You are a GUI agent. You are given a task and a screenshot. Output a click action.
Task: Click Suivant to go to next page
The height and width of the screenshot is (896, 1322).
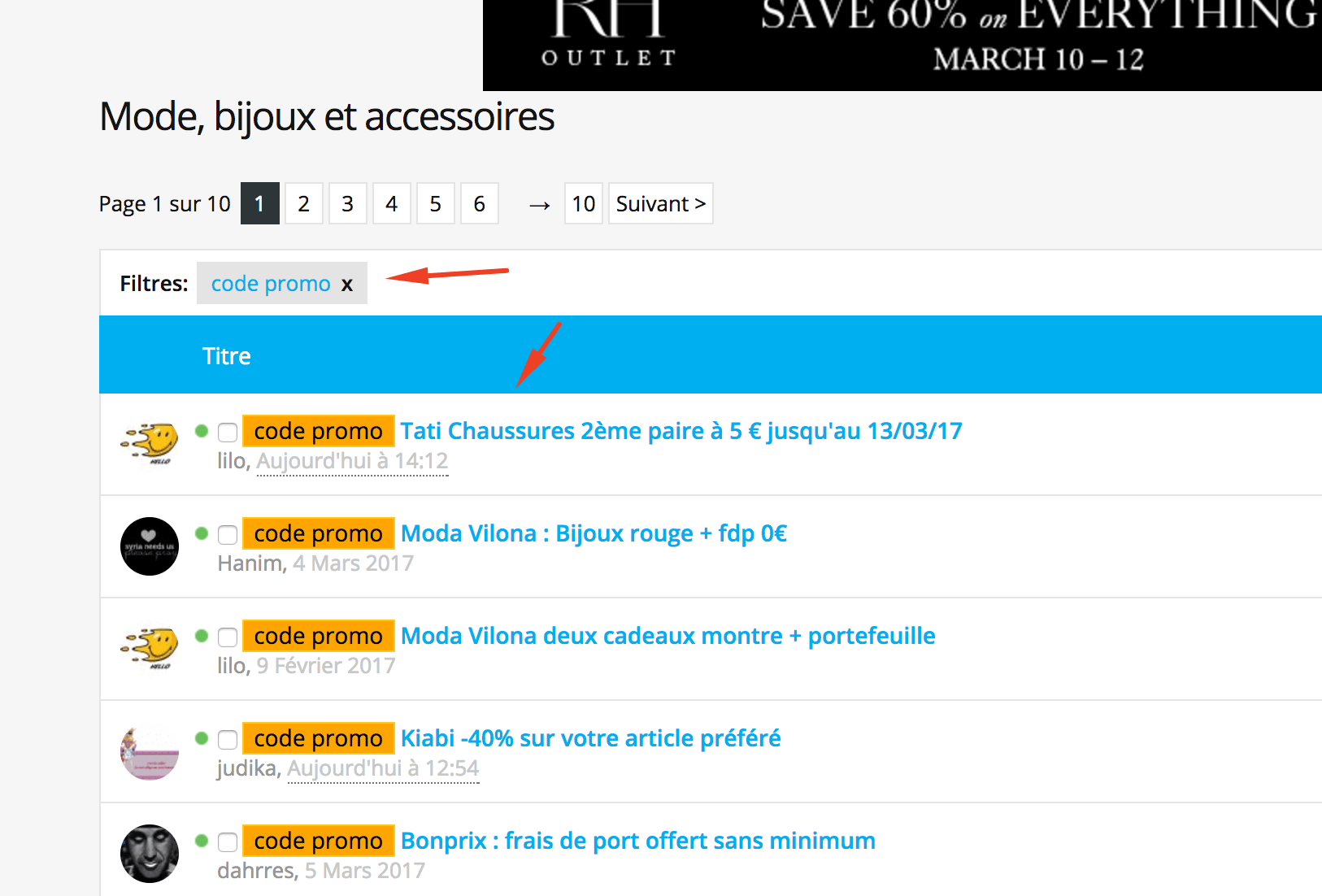(x=660, y=203)
